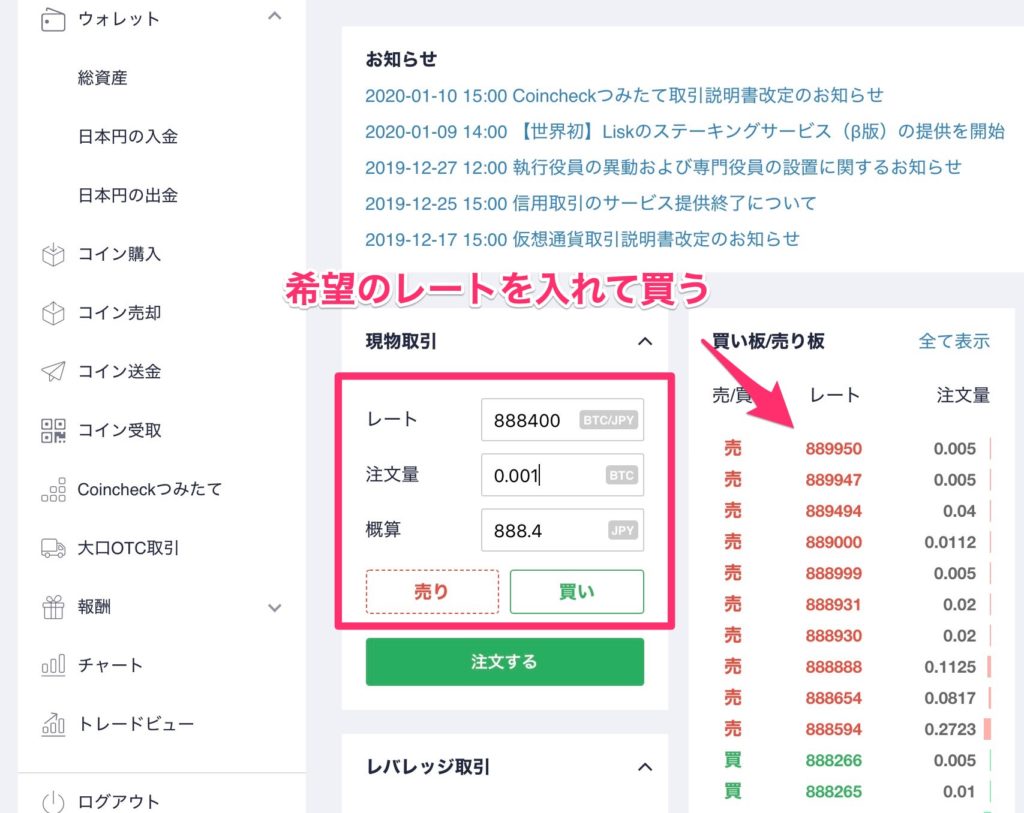Open the Lisk staking service announcement
Image resolution: width=1024 pixels, height=813 pixels.
click(684, 131)
